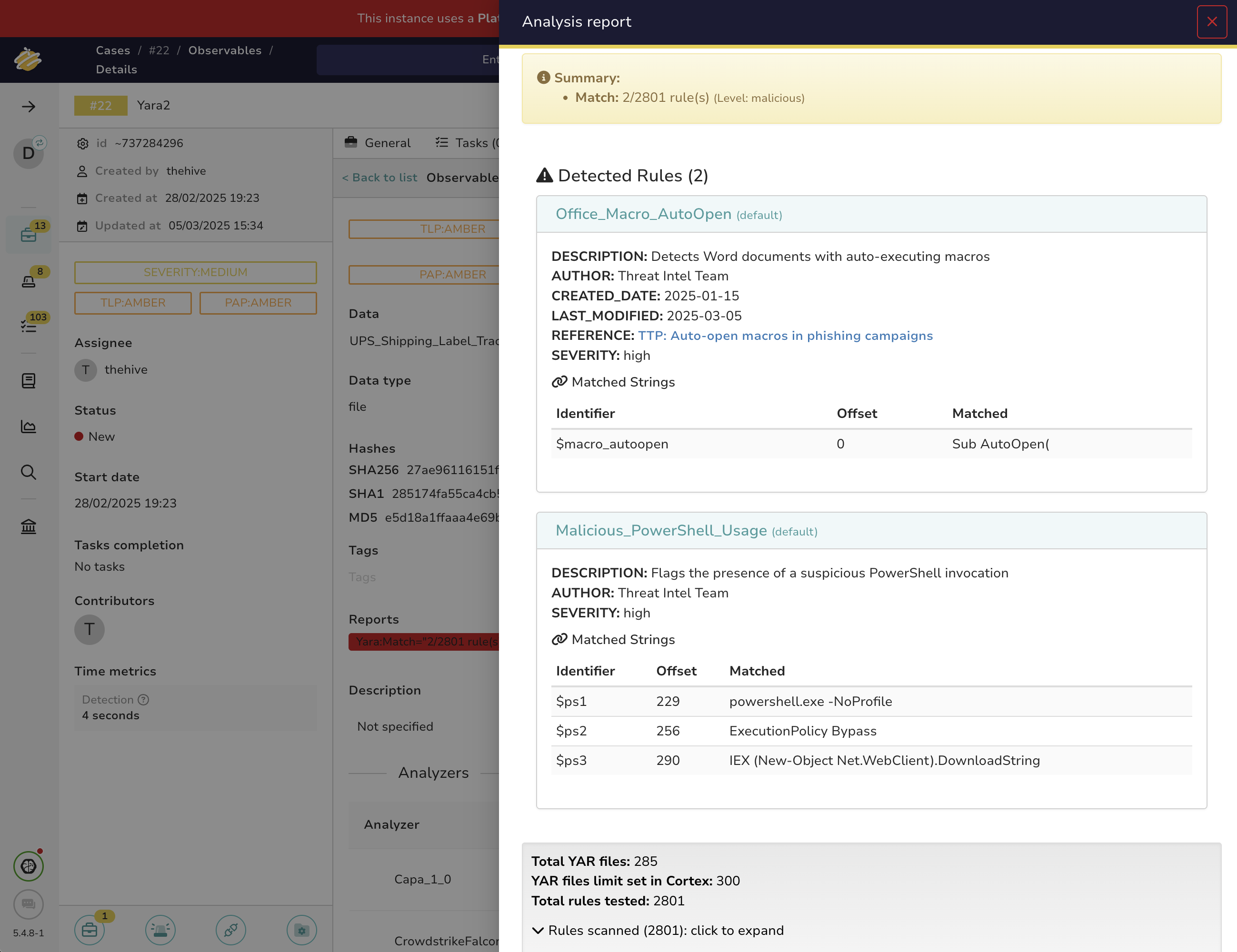This screenshot has height=952, width=1237.
Task: Click the bottom link chain icon
Action: tap(230, 930)
